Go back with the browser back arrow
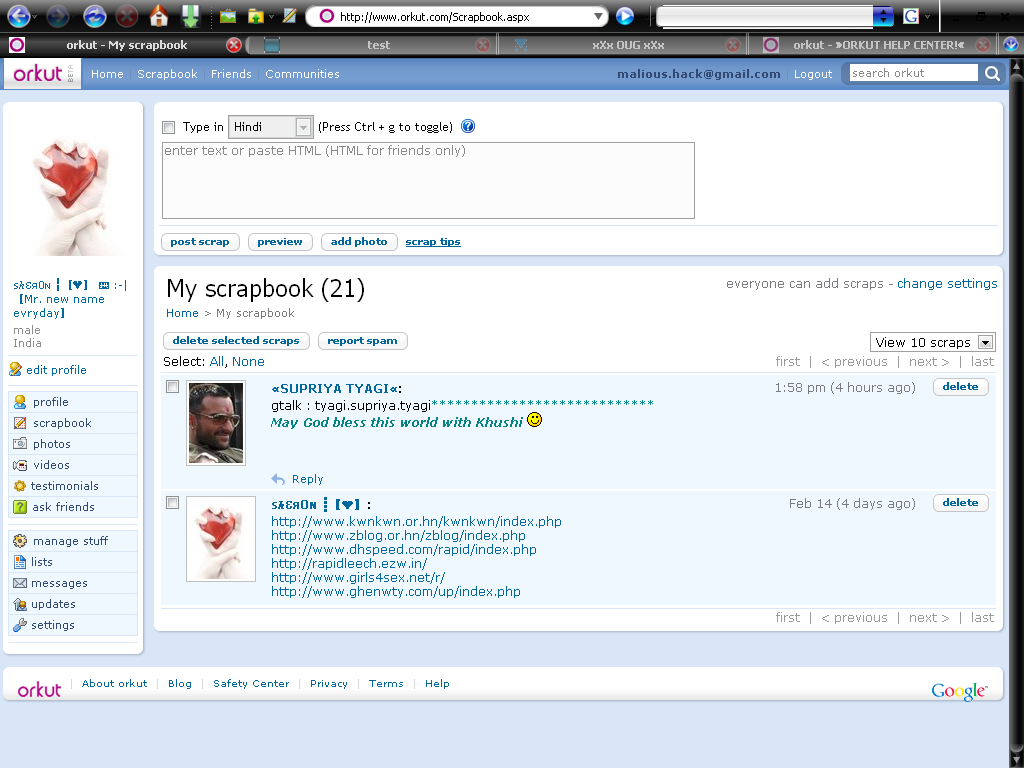Screen dimensions: 1024x768 point(18,16)
